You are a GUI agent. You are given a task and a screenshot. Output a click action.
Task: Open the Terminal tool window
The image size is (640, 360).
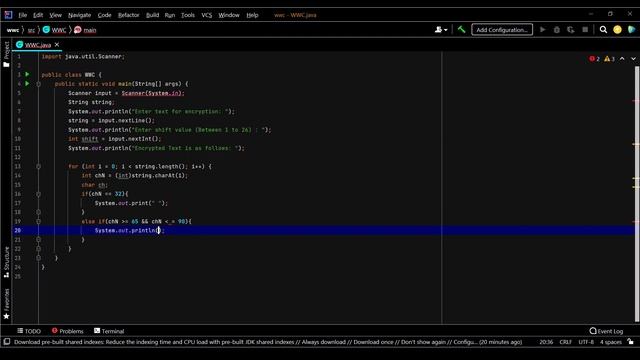click(x=109, y=331)
